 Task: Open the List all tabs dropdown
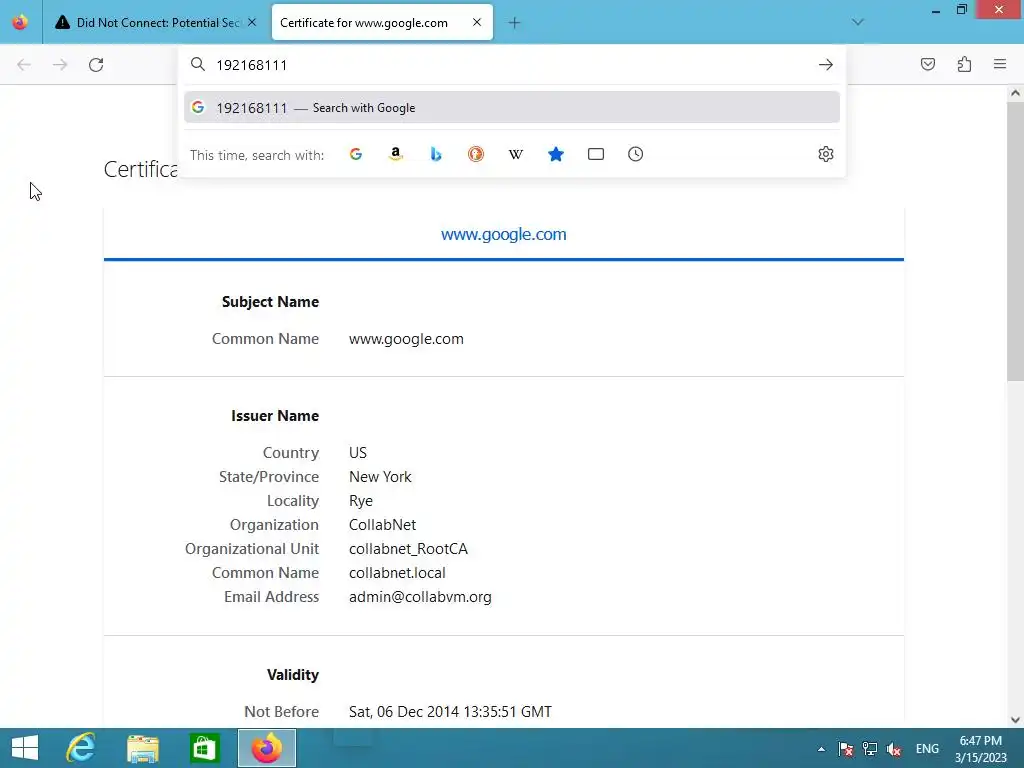857,22
